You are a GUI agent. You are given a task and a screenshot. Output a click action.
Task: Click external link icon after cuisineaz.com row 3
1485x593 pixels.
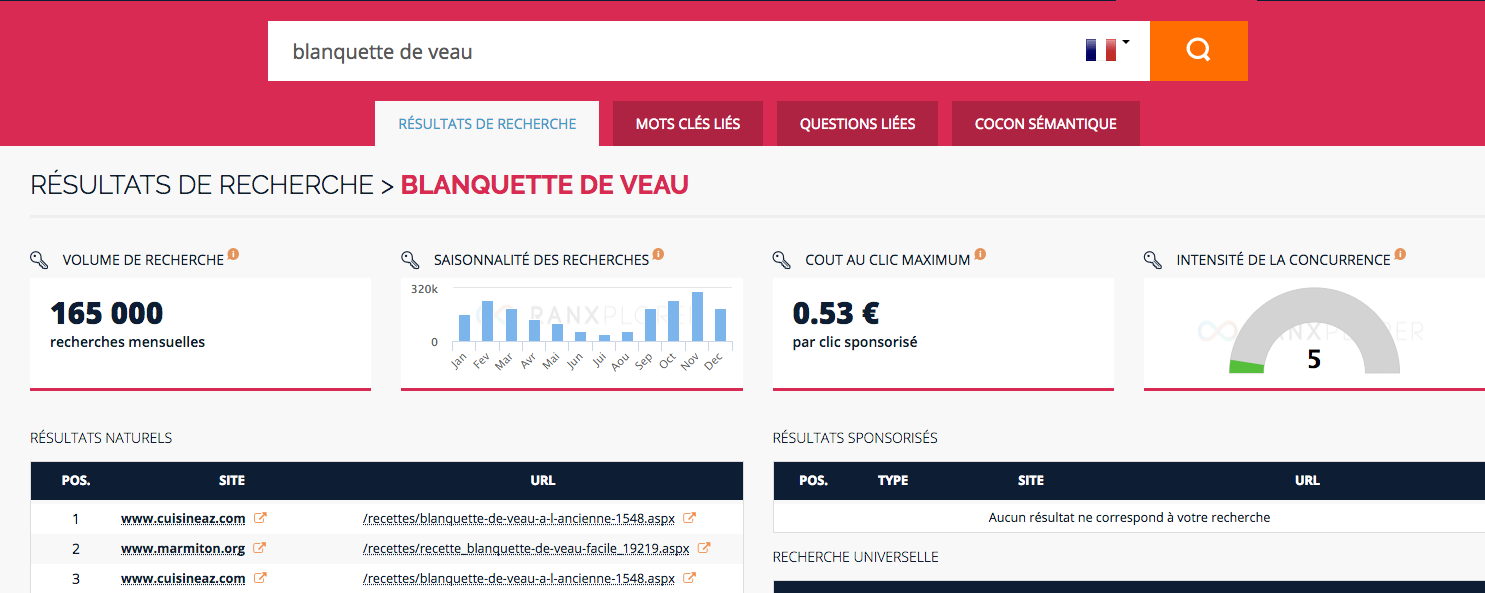(260, 578)
